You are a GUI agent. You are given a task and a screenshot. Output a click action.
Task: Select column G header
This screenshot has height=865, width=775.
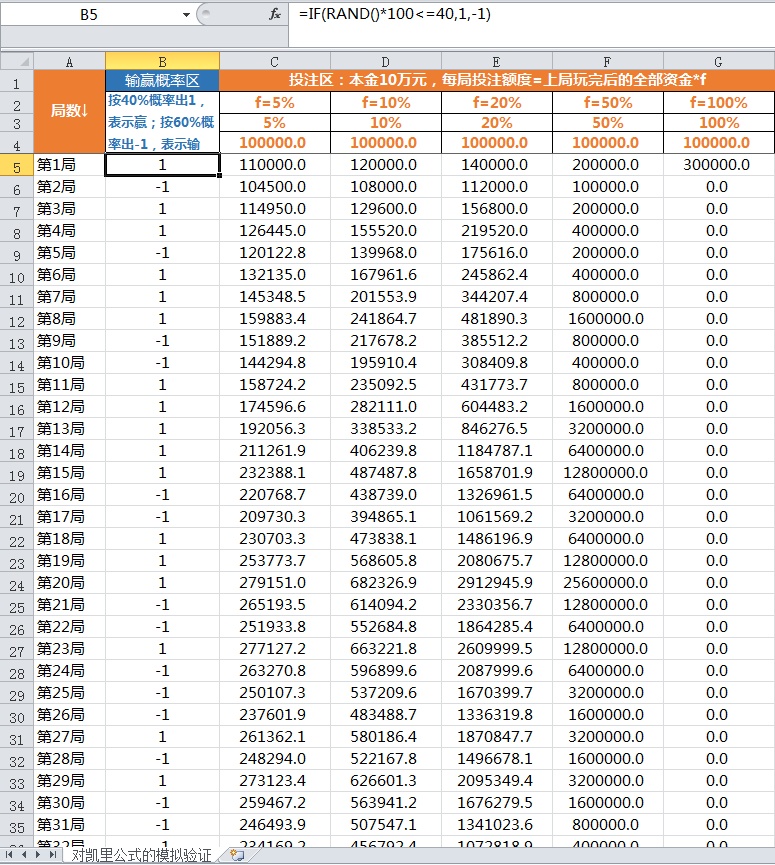pyautogui.click(x=718, y=61)
